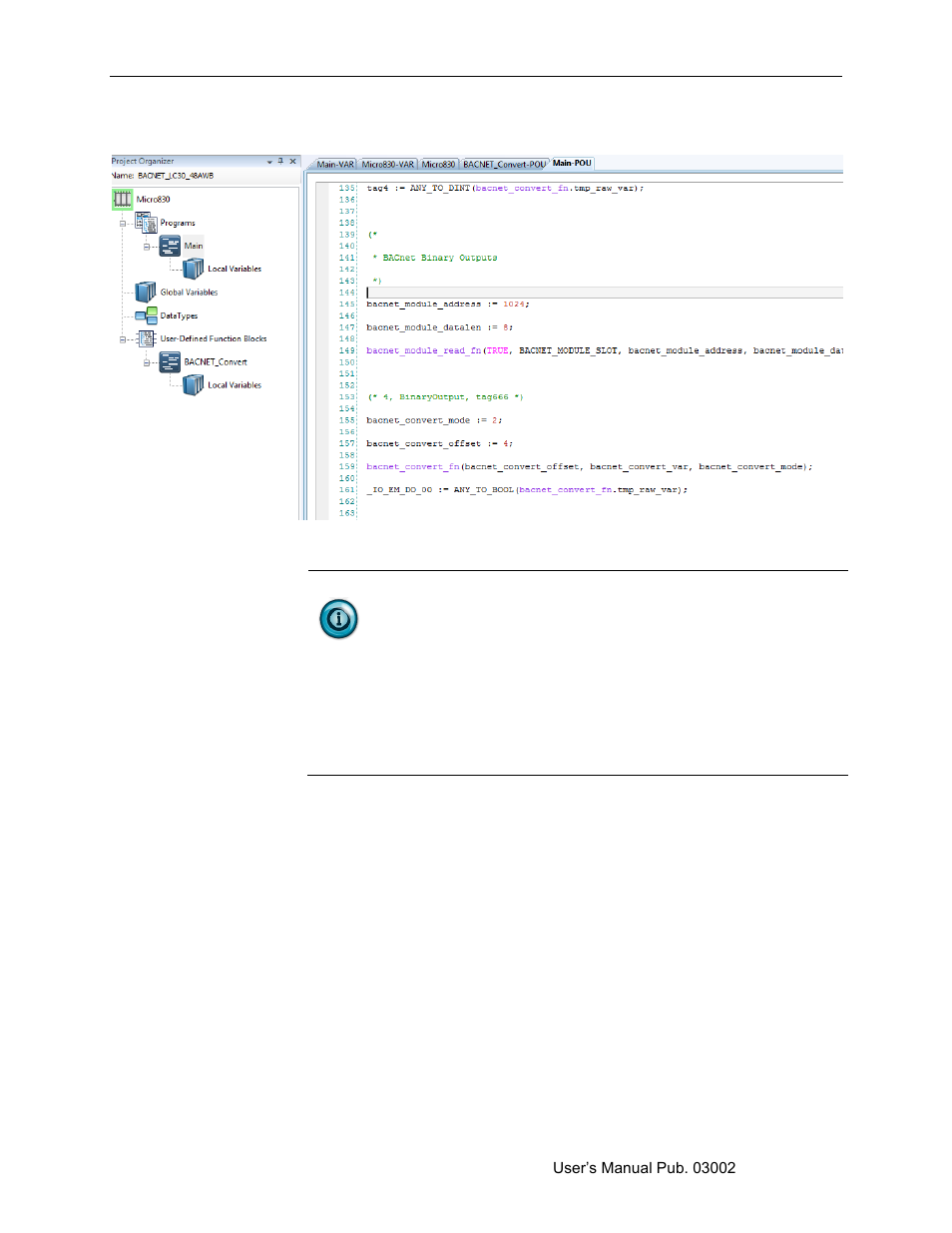Select User-Defined Function Blocks label
The height and width of the screenshot is (1233, 952).
tap(214, 338)
